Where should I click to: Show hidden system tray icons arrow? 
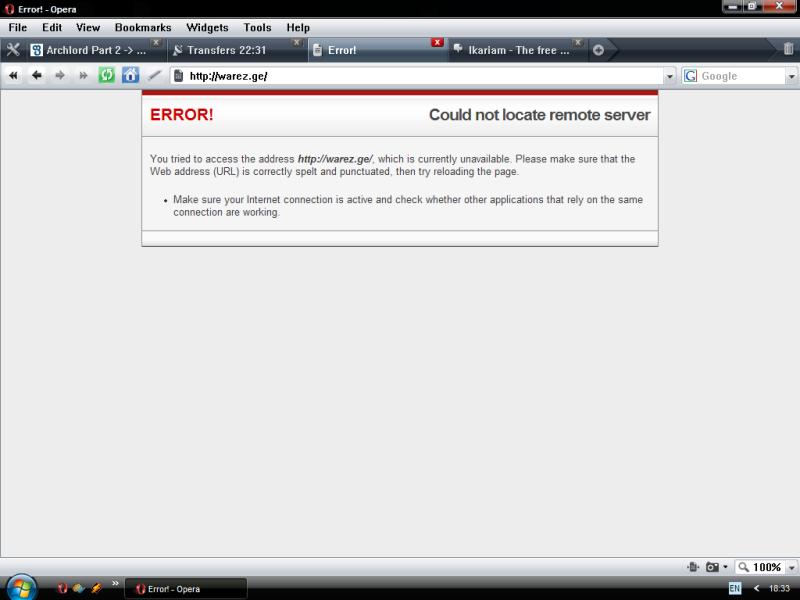point(757,588)
